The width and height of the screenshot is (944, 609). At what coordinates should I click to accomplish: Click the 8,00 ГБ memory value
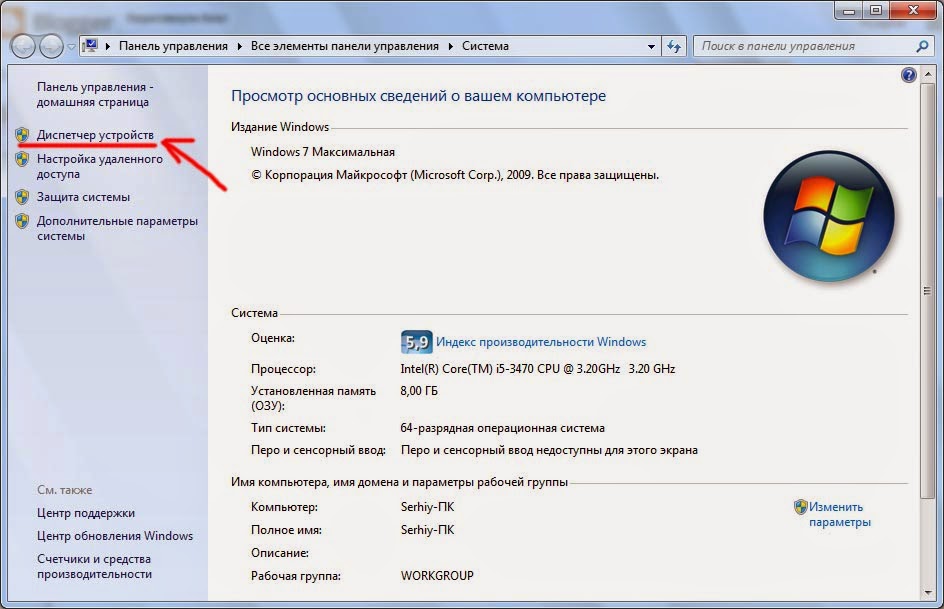419,391
